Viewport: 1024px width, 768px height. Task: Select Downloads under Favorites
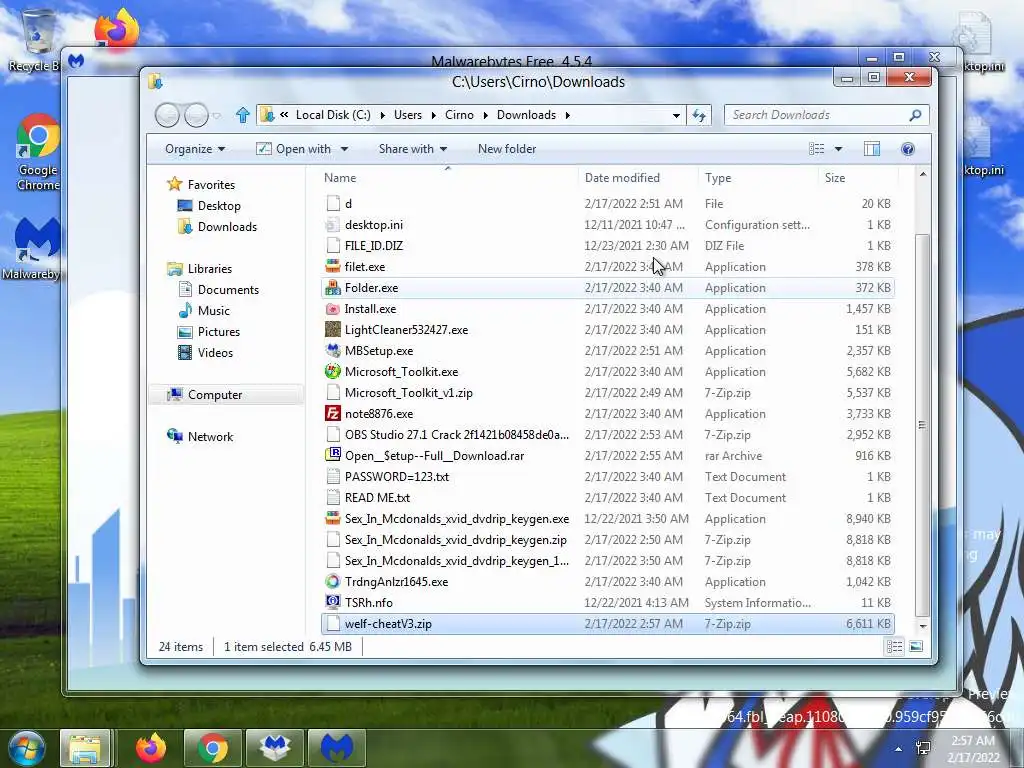227,227
